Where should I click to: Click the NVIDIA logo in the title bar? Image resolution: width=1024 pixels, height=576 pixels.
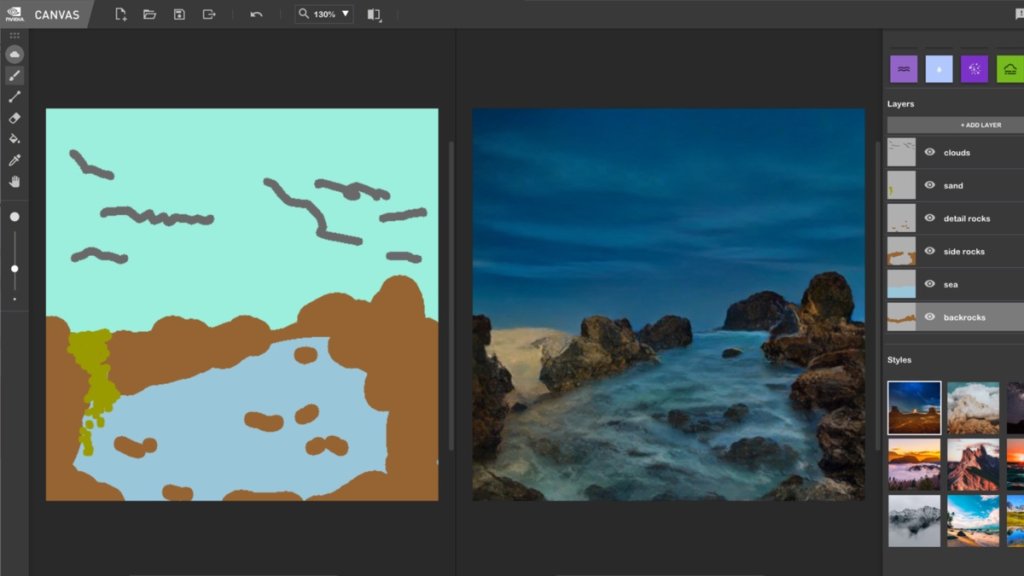[14, 14]
